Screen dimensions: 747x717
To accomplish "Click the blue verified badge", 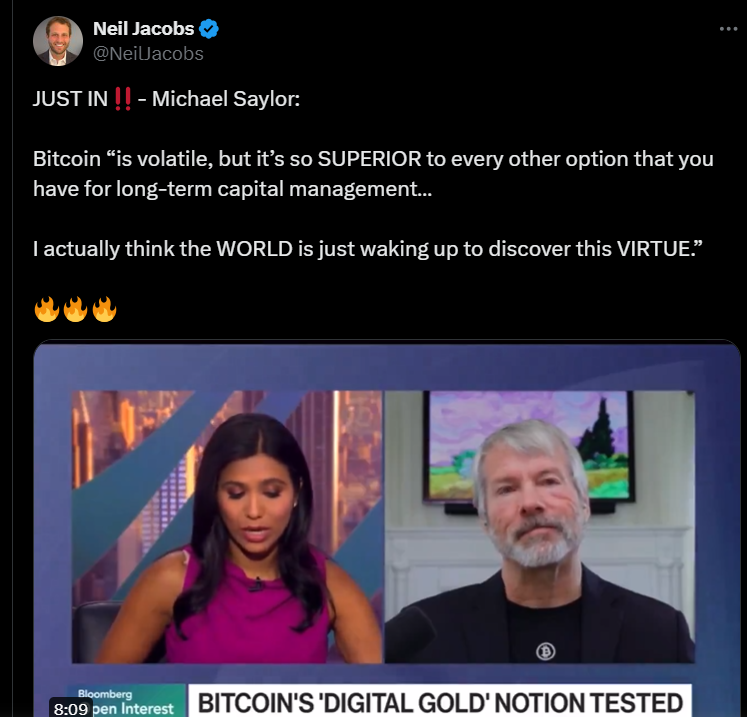I will click(209, 29).
